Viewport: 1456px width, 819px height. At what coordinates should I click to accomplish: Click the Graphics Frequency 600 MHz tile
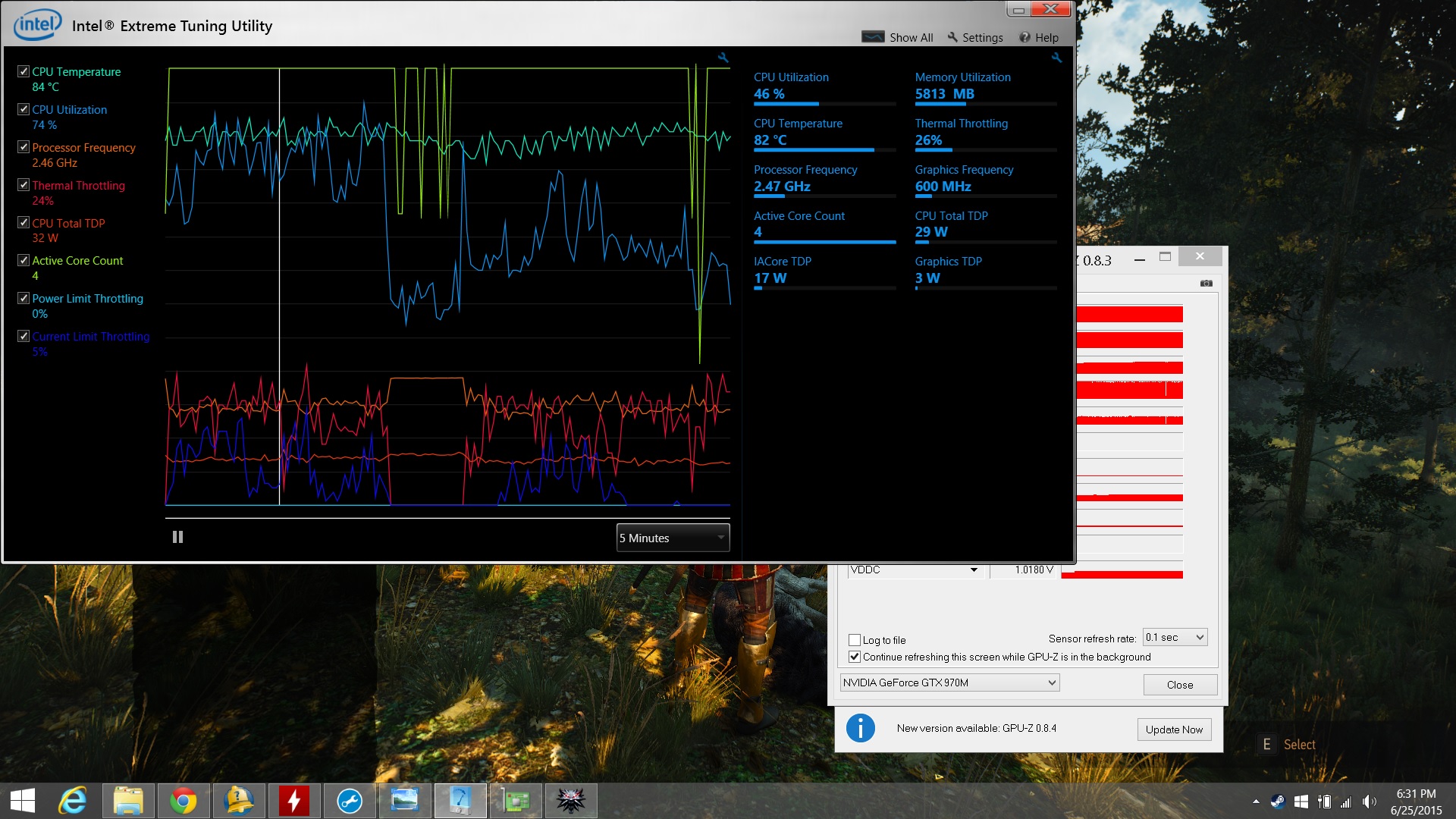pyautogui.click(x=986, y=180)
